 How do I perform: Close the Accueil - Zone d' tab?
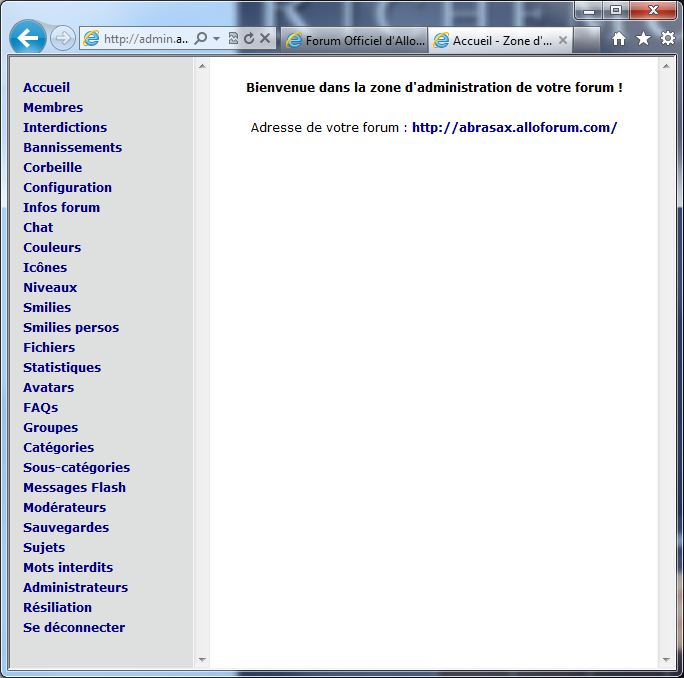tap(563, 41)
